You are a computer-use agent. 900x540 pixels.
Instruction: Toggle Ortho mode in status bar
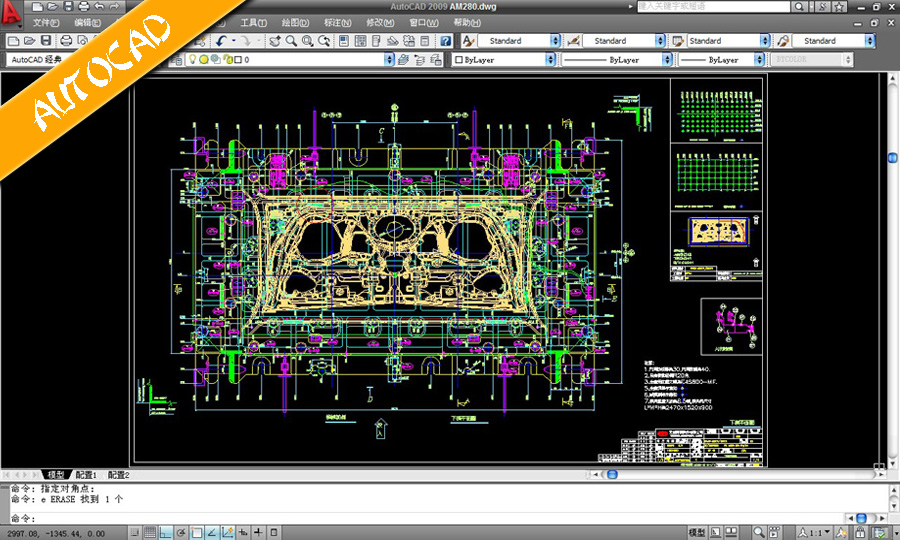[165, 533]
